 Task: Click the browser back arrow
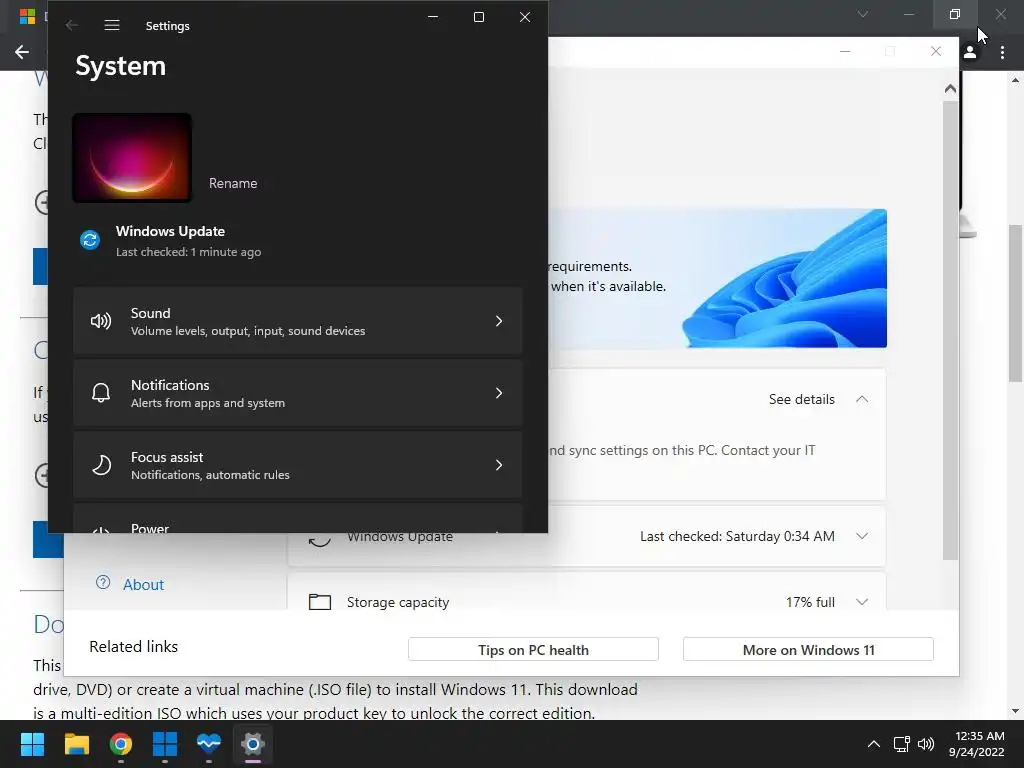(x=22, y=52)
